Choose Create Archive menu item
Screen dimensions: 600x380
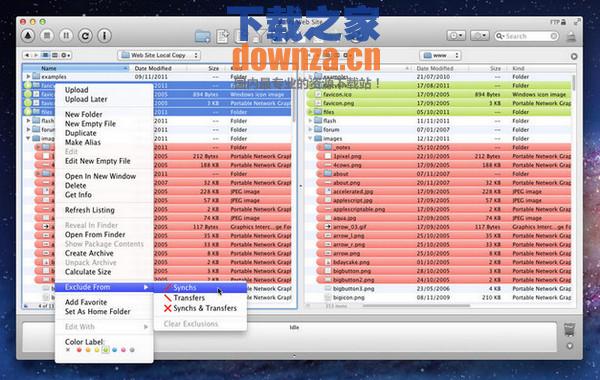coord(104,253)
